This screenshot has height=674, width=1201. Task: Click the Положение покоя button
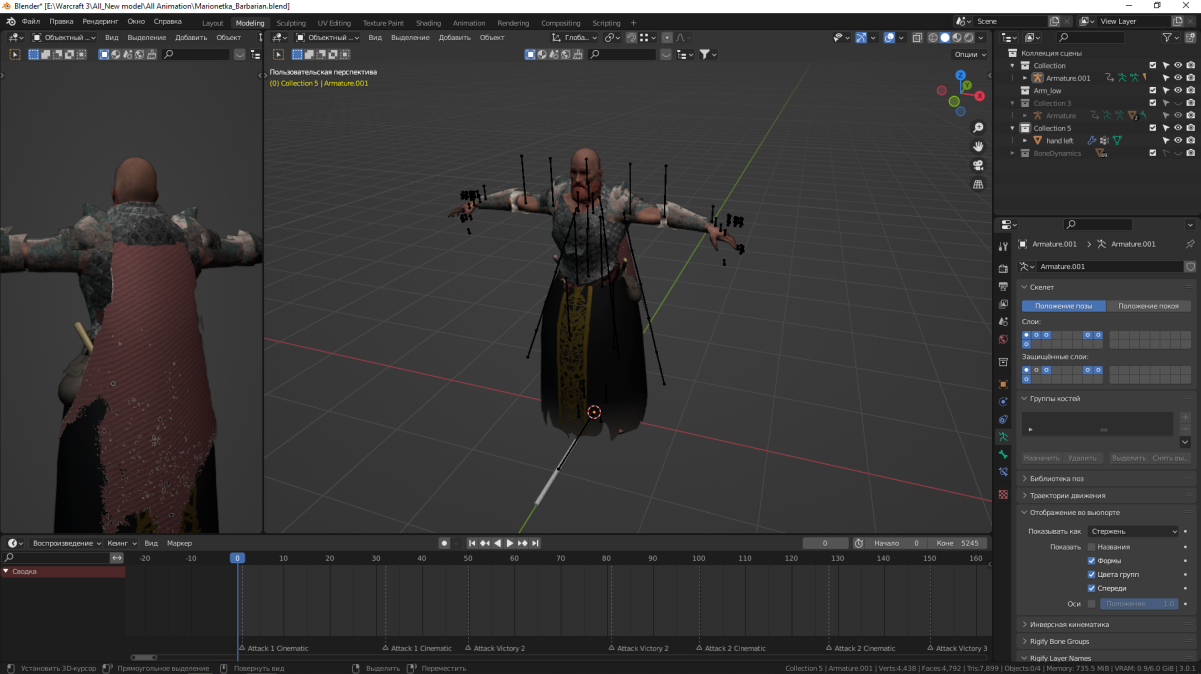click(1148, 306)
